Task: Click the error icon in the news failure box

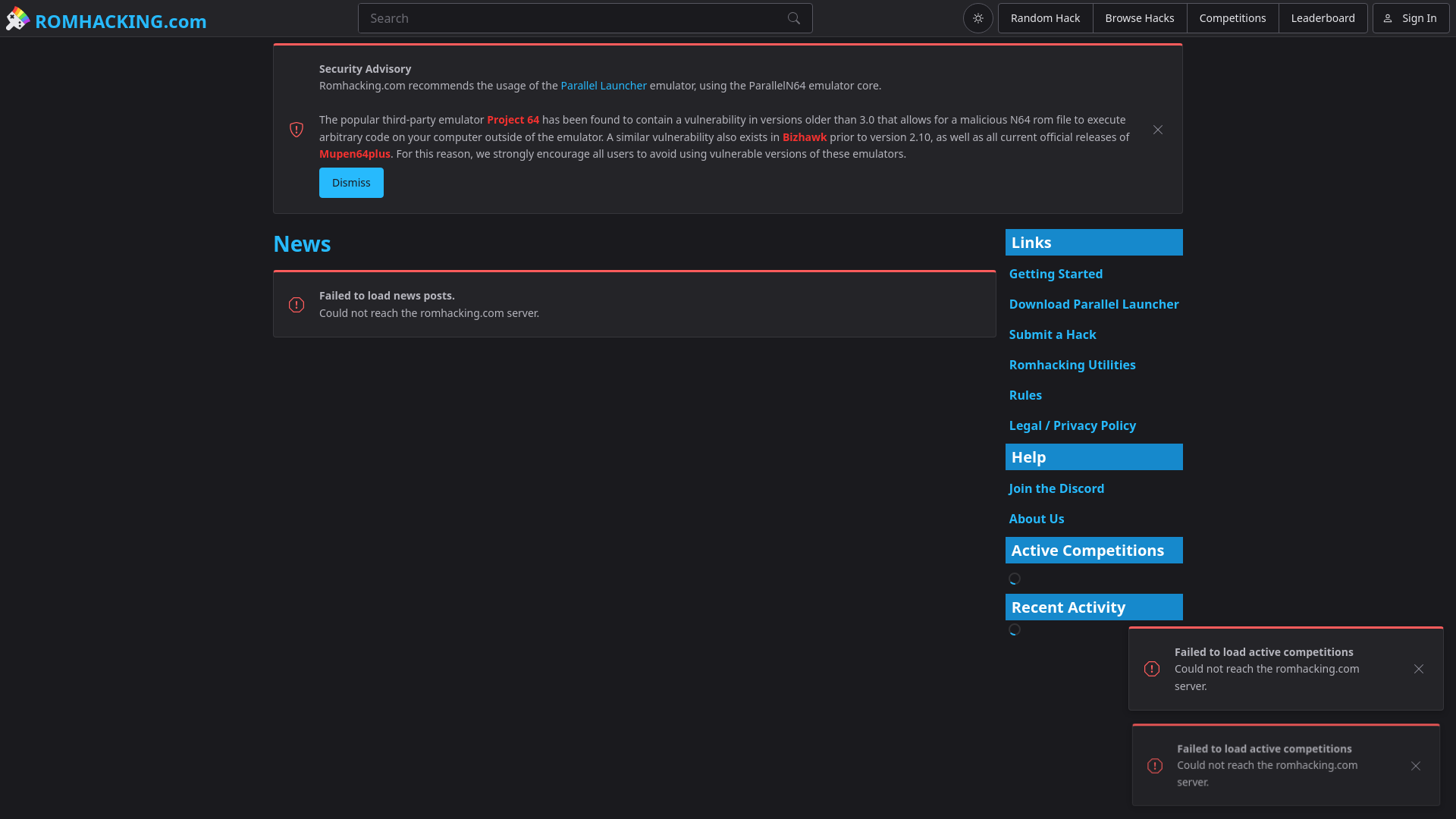Action: click(297, 305)
